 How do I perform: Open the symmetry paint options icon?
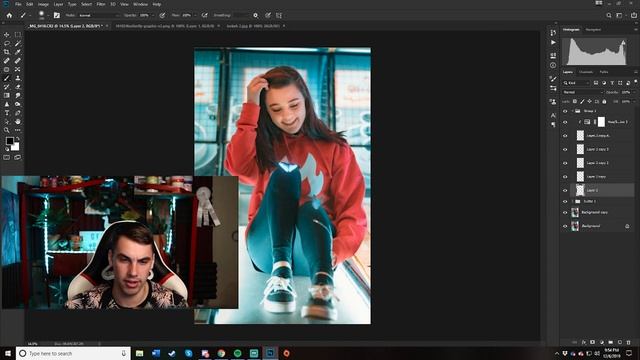click(x=279, y=15)
